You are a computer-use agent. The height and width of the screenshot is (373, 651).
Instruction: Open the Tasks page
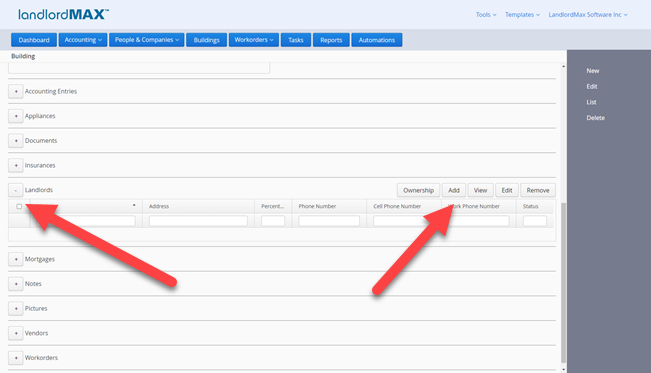[x=296, y=40]
